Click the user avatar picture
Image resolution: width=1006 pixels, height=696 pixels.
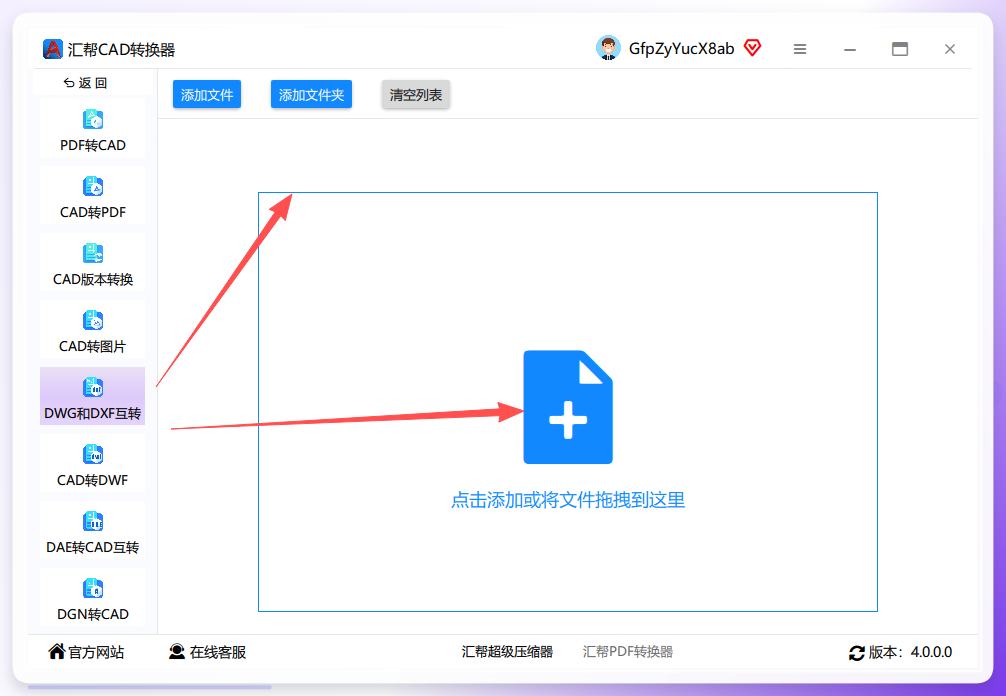[x=608, y=48]
